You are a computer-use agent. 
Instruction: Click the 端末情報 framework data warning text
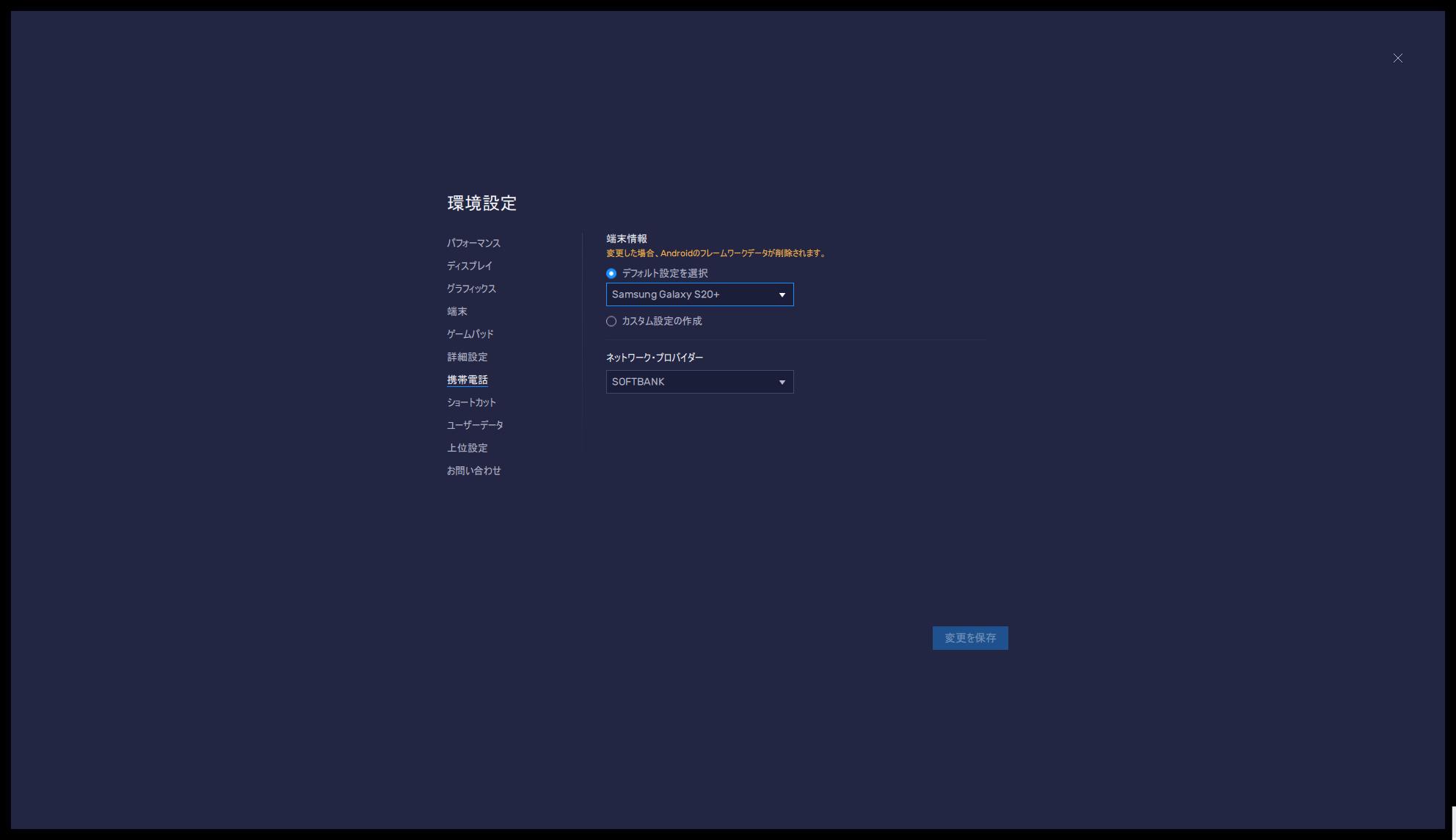pyautogui.click(x=715, y=252)
